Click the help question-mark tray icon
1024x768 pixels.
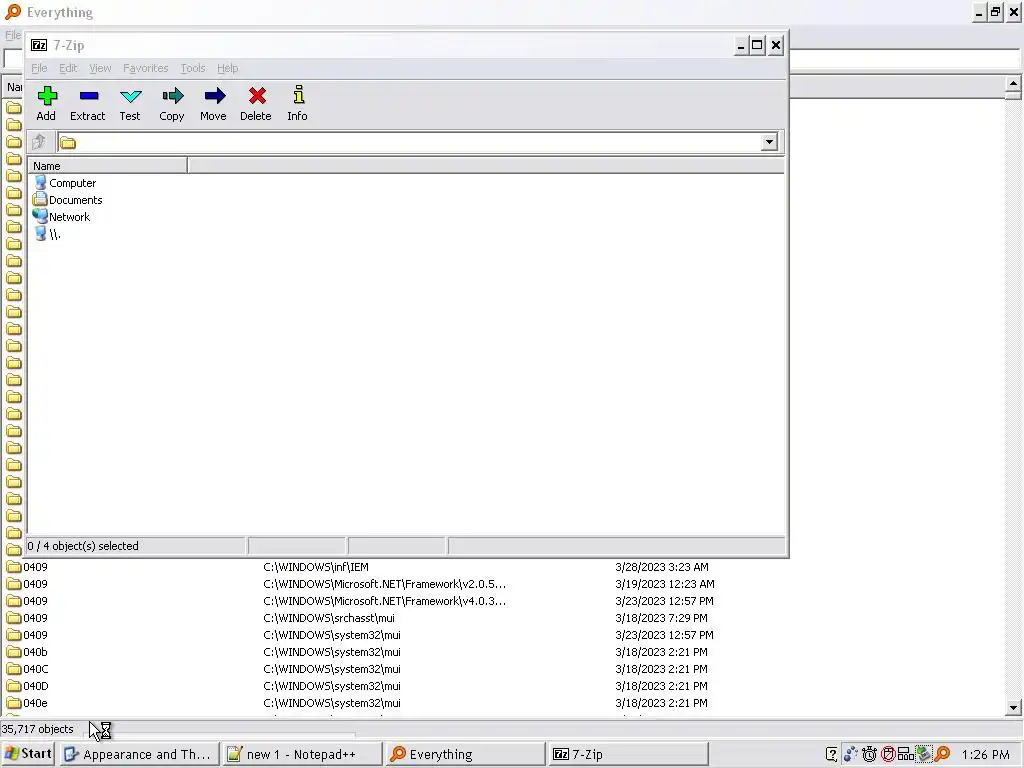pyautogui.click(x=831, y=754)
